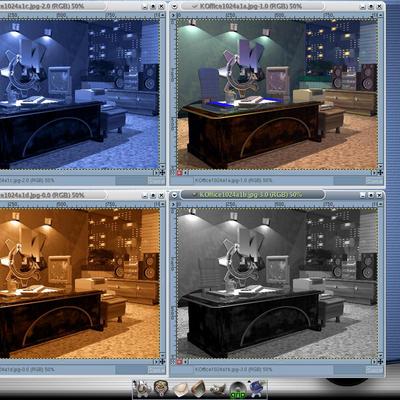This screenshot has height=400, width=400.
Task: Open the grip CD ripper dock icon
Action: (x=238, y=390)
